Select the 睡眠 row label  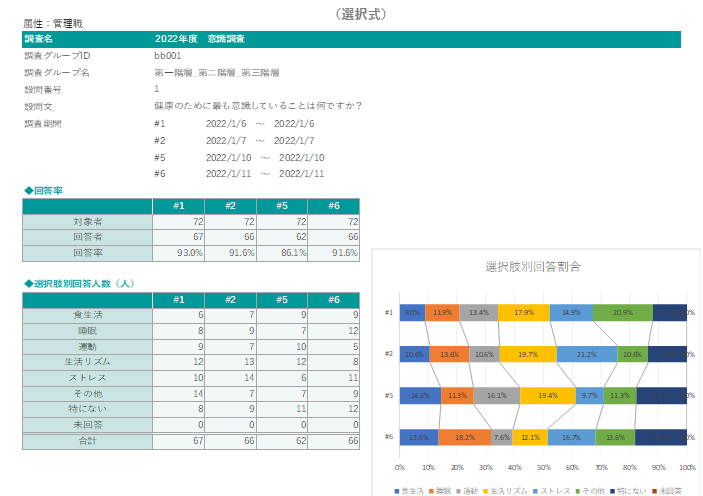coord(87,331)
